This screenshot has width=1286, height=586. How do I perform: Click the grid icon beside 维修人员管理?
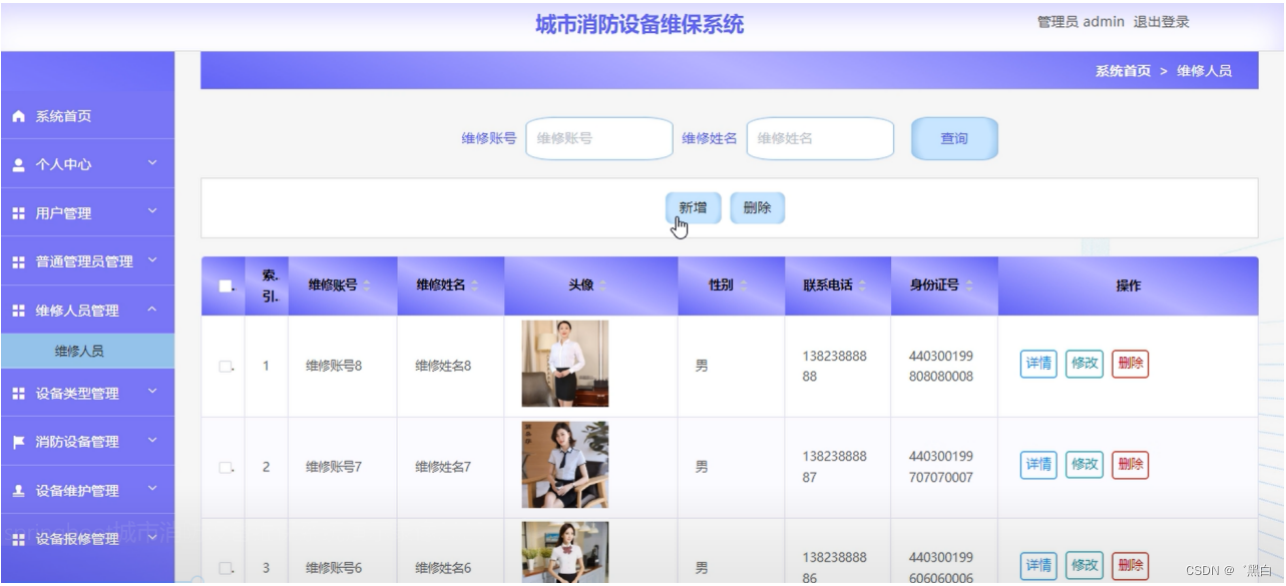(x=18, y=311)
